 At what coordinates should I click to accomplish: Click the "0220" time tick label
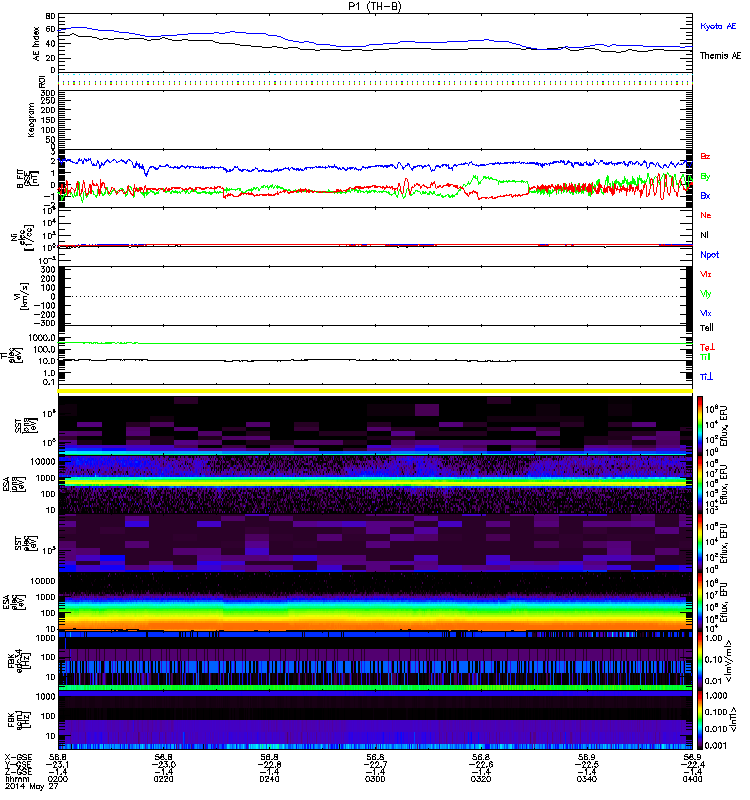[x=163, y=779]
